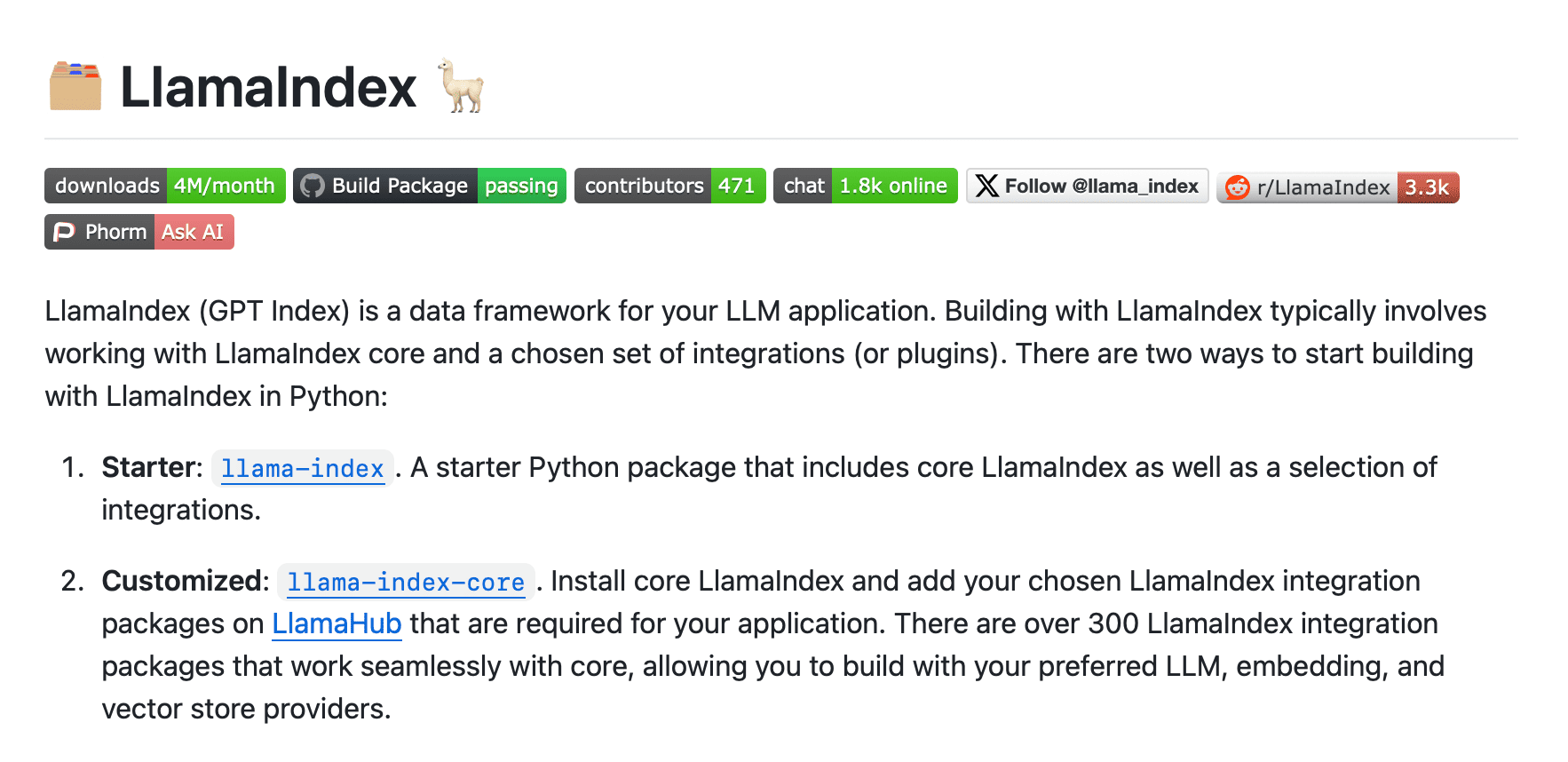Image resolution: width=1568 pixels, height=762 pixels.
Task: Click the 471 contributors count
Action: coord(738,186)
